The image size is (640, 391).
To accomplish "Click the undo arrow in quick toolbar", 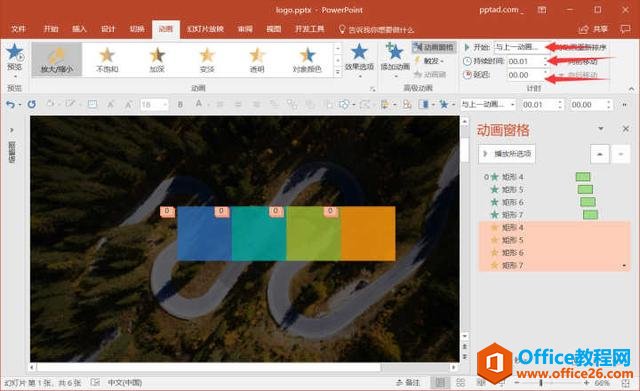I will pyautogui.click(x=10, y=104).
